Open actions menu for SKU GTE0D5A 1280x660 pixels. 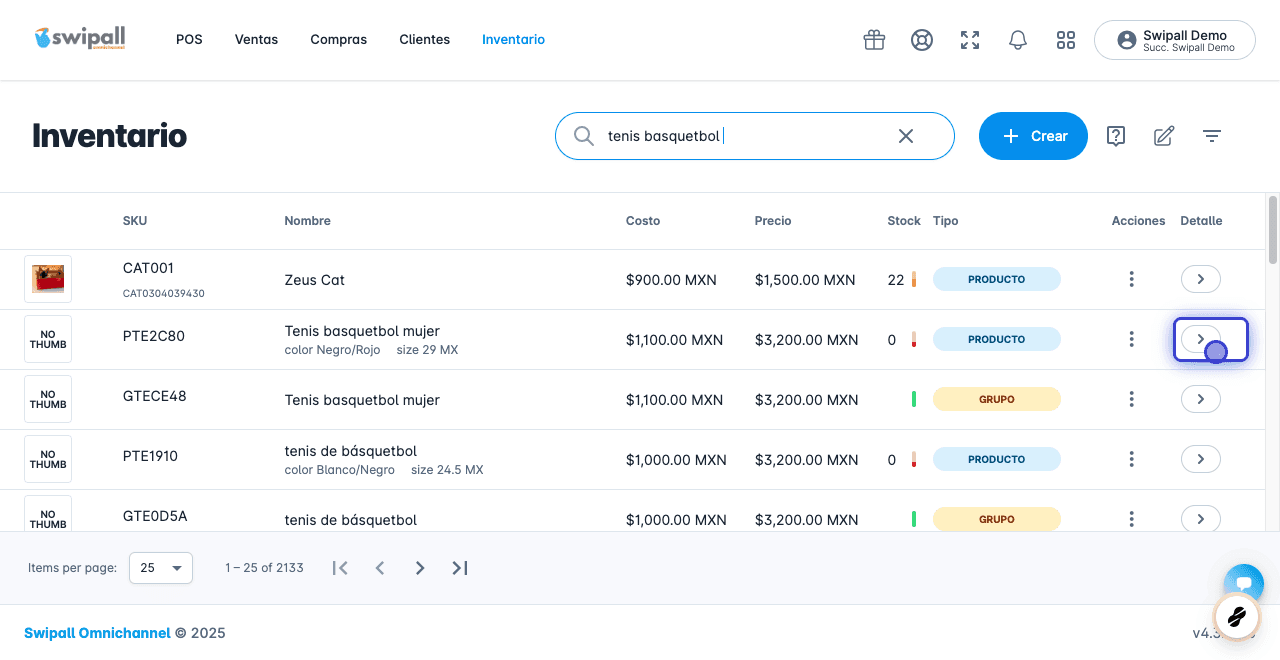[1131, 519]
